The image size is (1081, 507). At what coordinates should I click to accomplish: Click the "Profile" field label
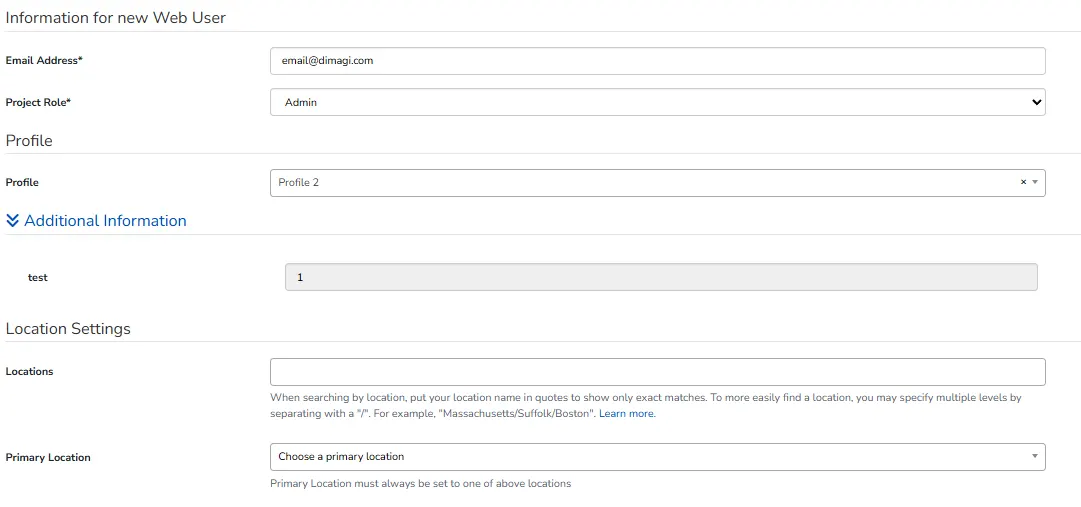point(22,183)
